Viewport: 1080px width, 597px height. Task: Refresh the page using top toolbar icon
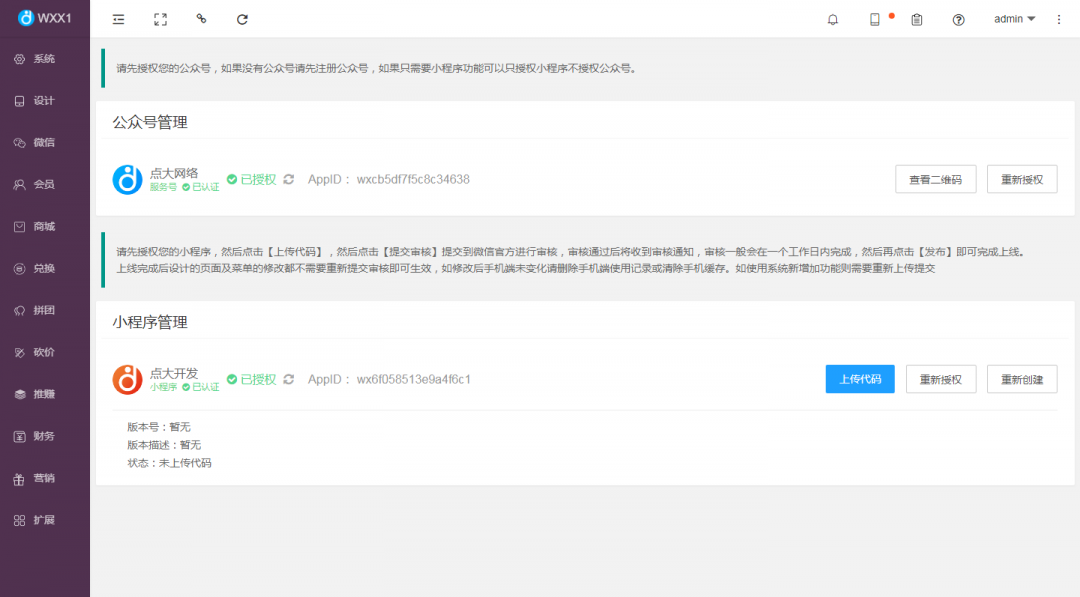click(x=242, y=19)
